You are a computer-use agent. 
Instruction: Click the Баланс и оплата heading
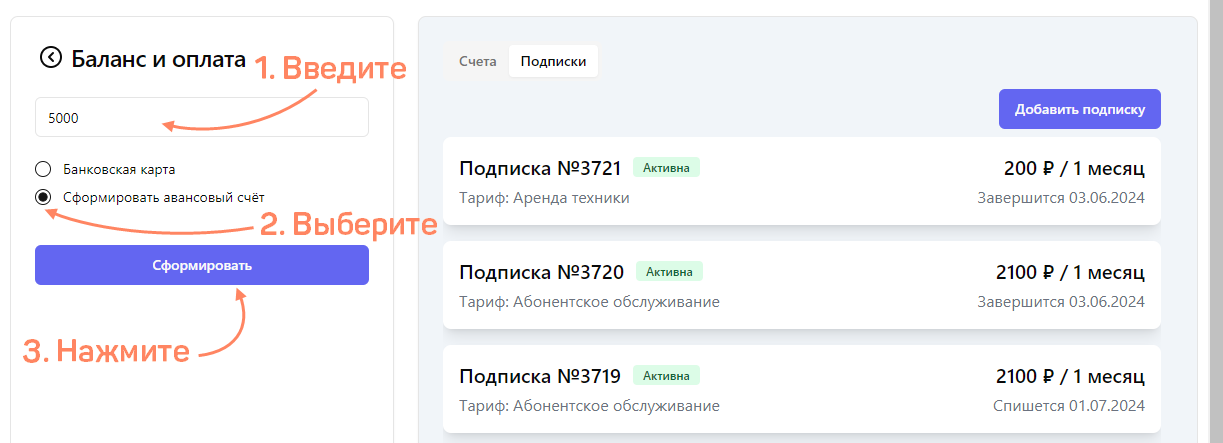(159, 58)
